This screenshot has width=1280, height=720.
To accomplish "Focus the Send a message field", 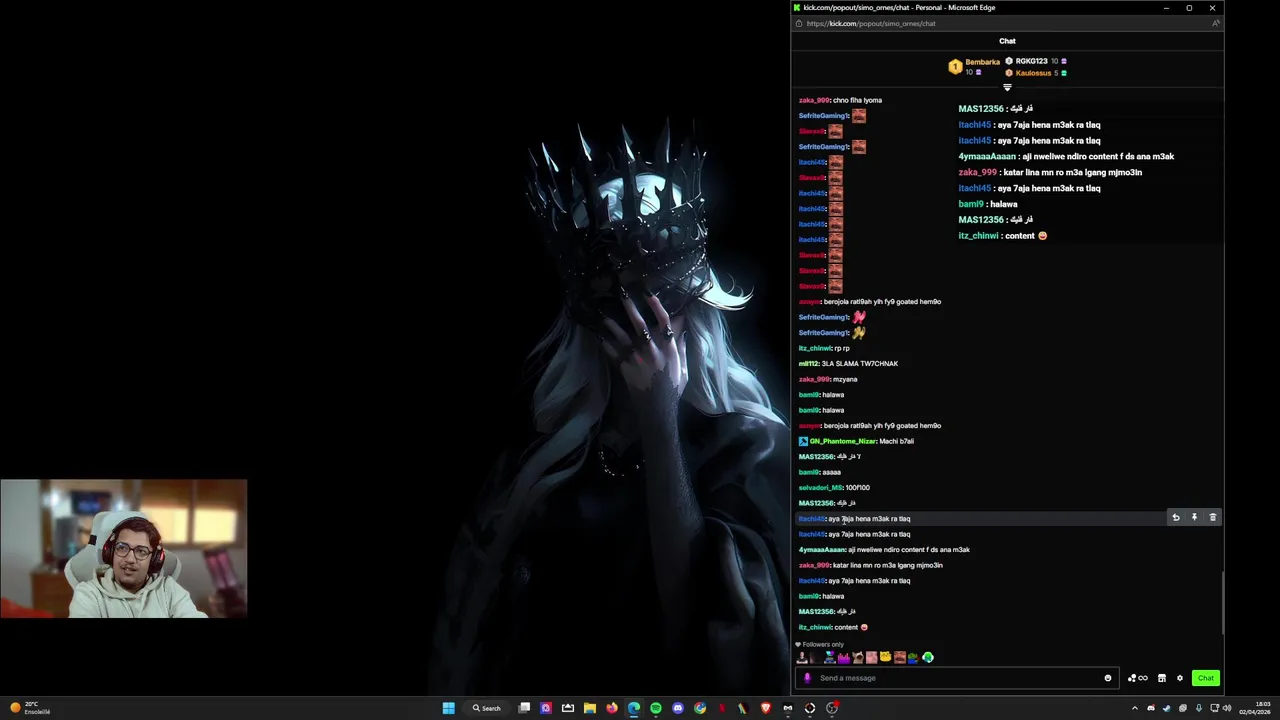I will (x=955, y=678).
